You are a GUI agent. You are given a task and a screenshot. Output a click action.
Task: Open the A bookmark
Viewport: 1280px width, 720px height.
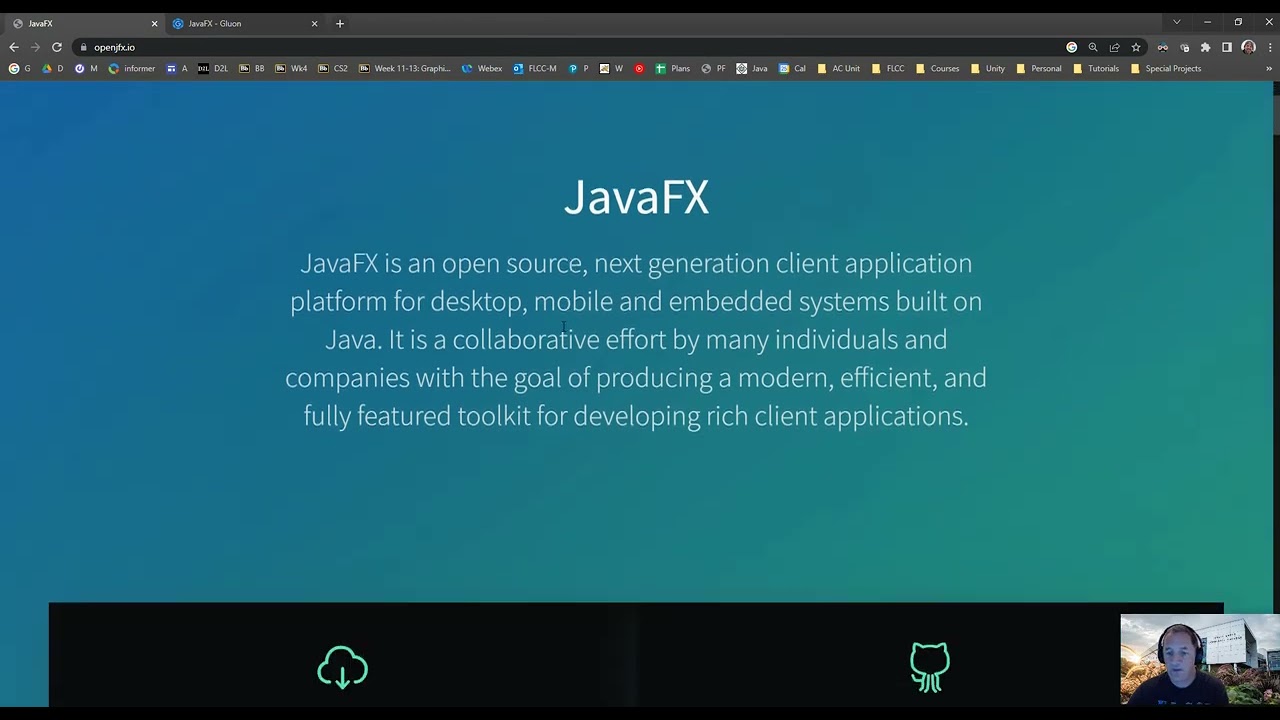point(177,69)
